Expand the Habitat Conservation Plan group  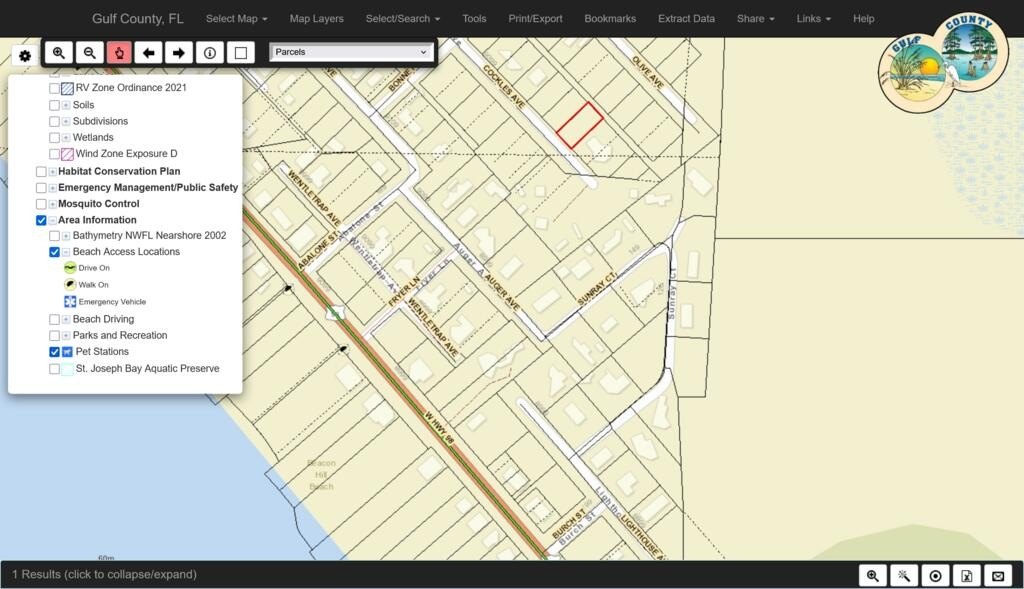[52, 172]
